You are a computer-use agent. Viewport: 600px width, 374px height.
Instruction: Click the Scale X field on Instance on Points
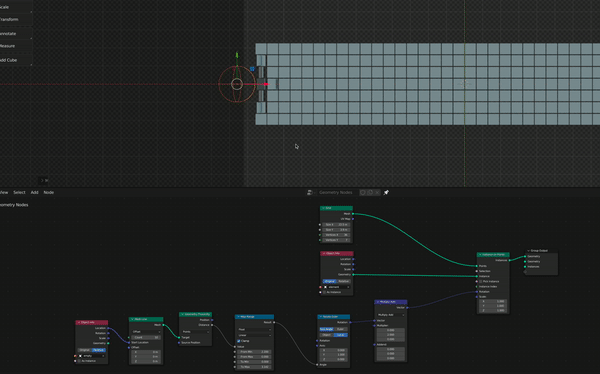click(x=493, y=301)
